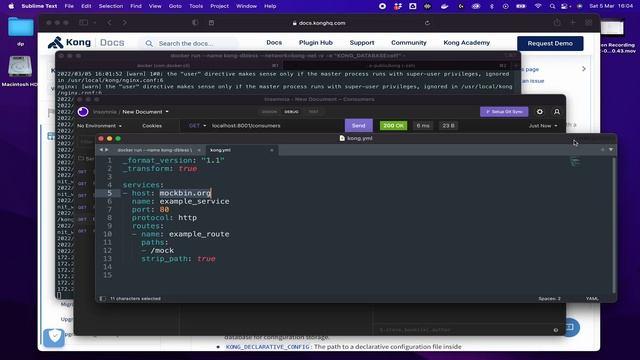Open the Project menu in the menu bar

coord(219,6)
